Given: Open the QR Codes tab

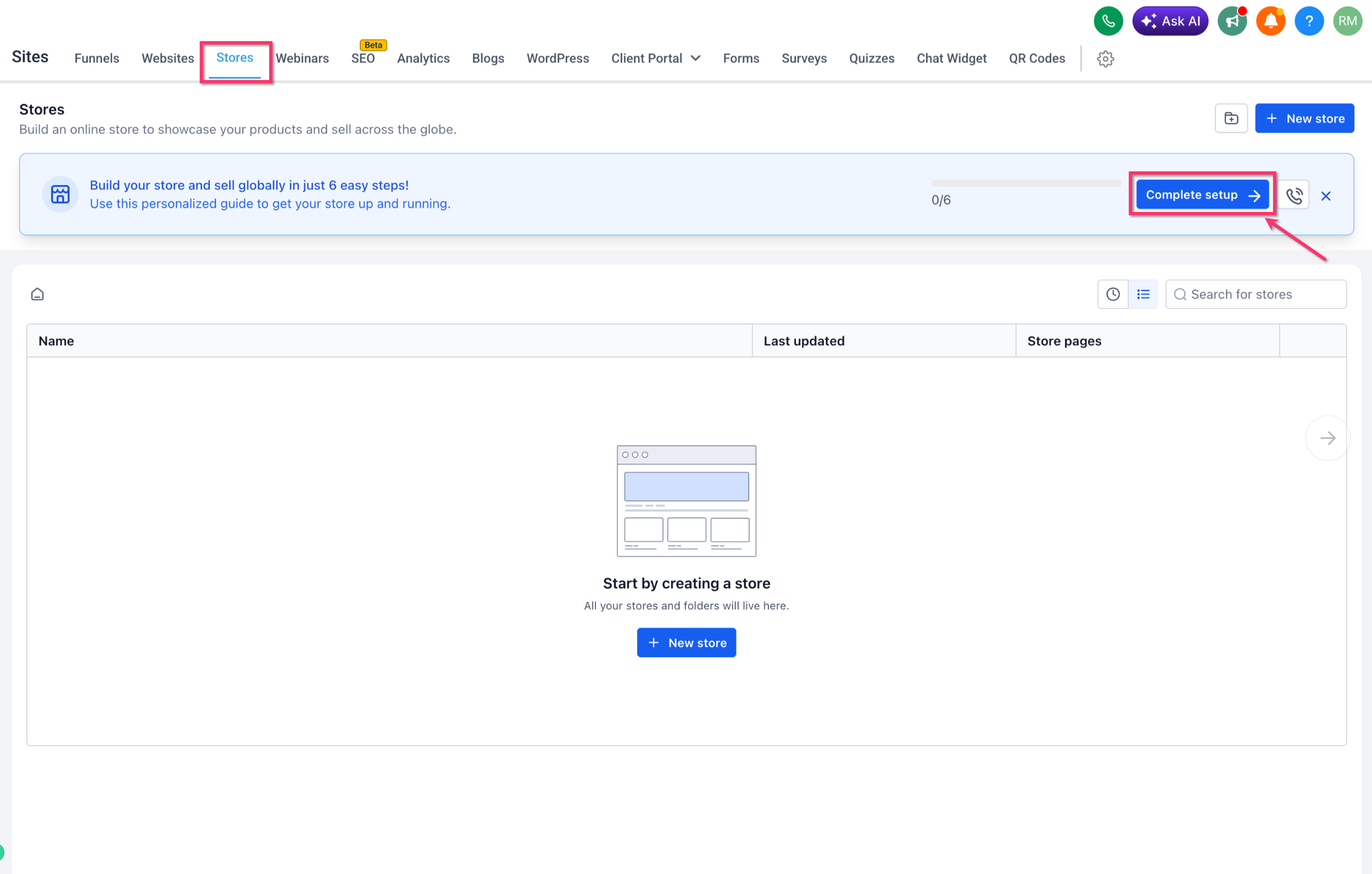Looking at the screenshot, I should coord(1036,58).
